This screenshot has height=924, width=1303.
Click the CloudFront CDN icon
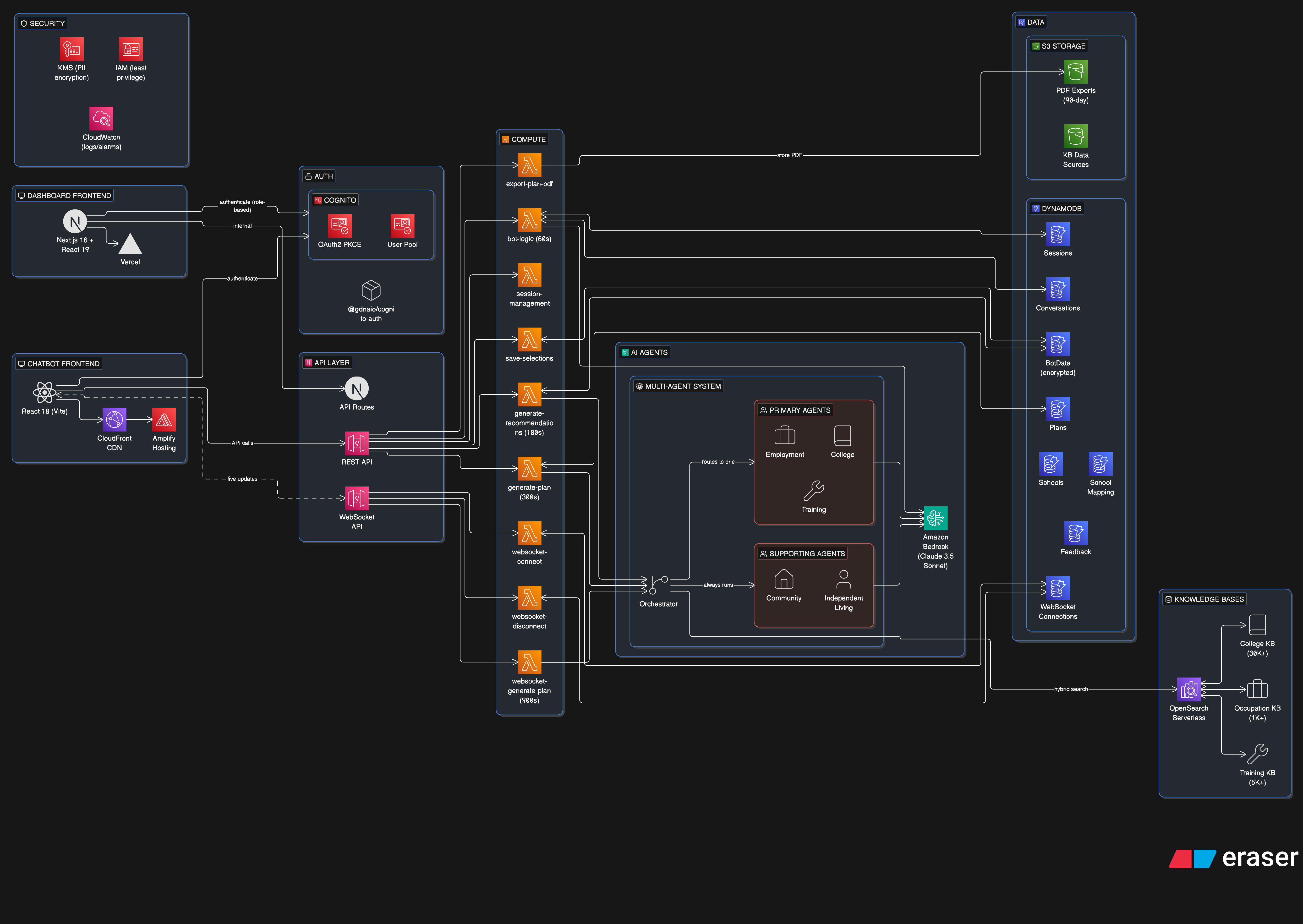114,420
